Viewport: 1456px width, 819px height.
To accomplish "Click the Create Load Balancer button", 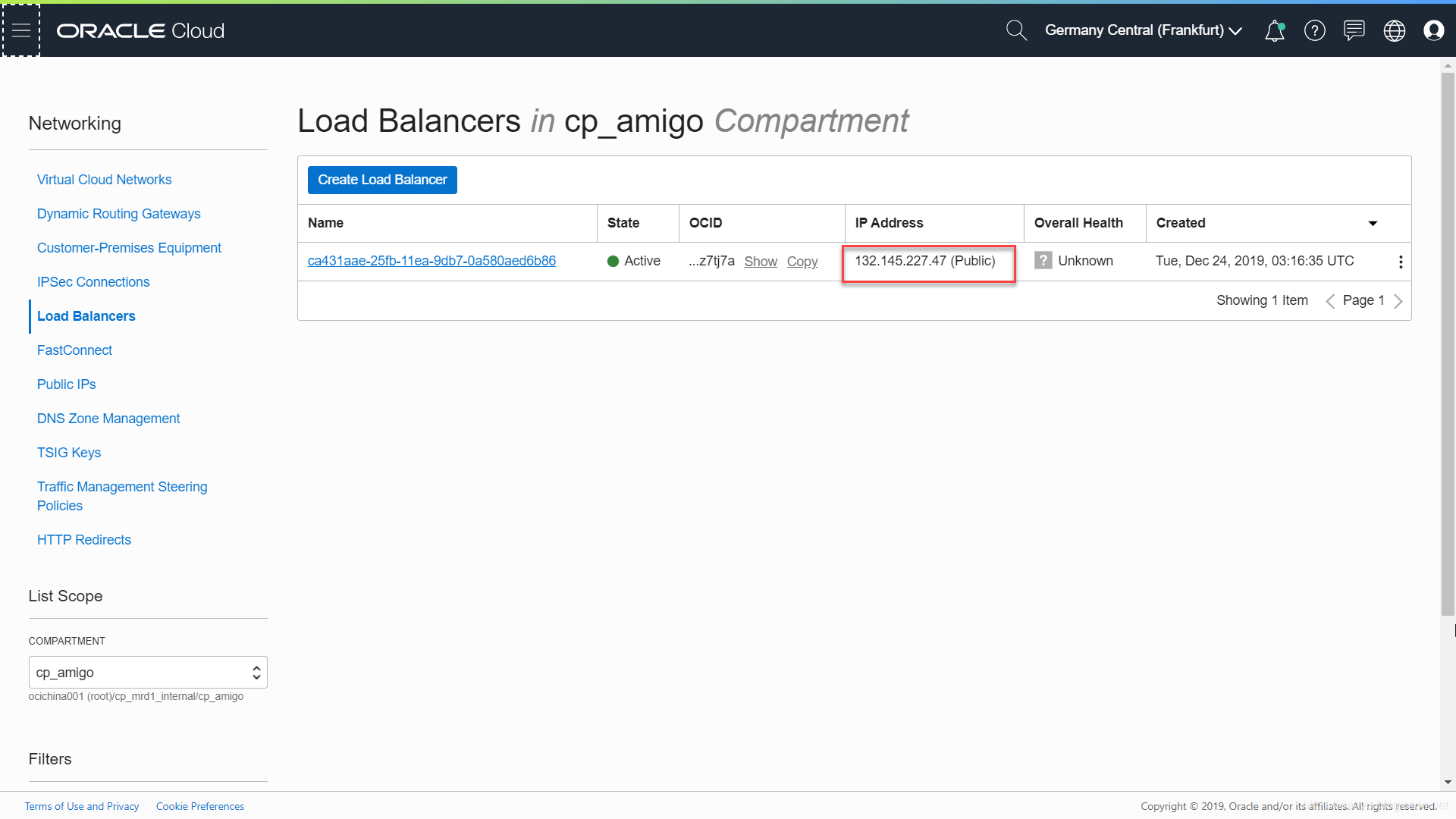I will [x=382, y=180].
